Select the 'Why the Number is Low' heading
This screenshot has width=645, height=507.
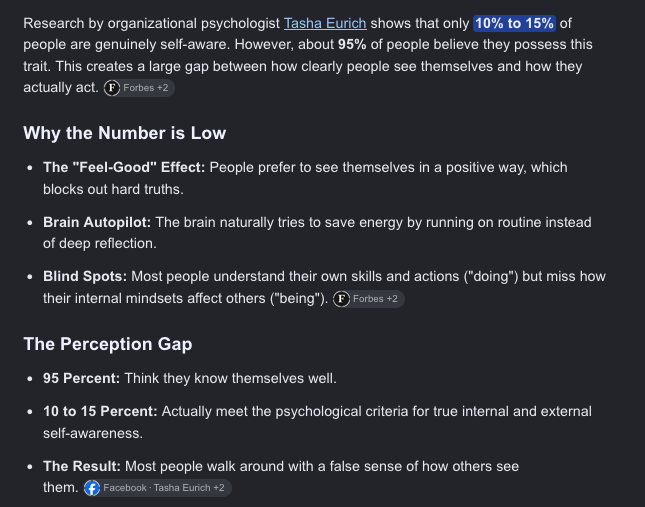click(x=125, y=133)
